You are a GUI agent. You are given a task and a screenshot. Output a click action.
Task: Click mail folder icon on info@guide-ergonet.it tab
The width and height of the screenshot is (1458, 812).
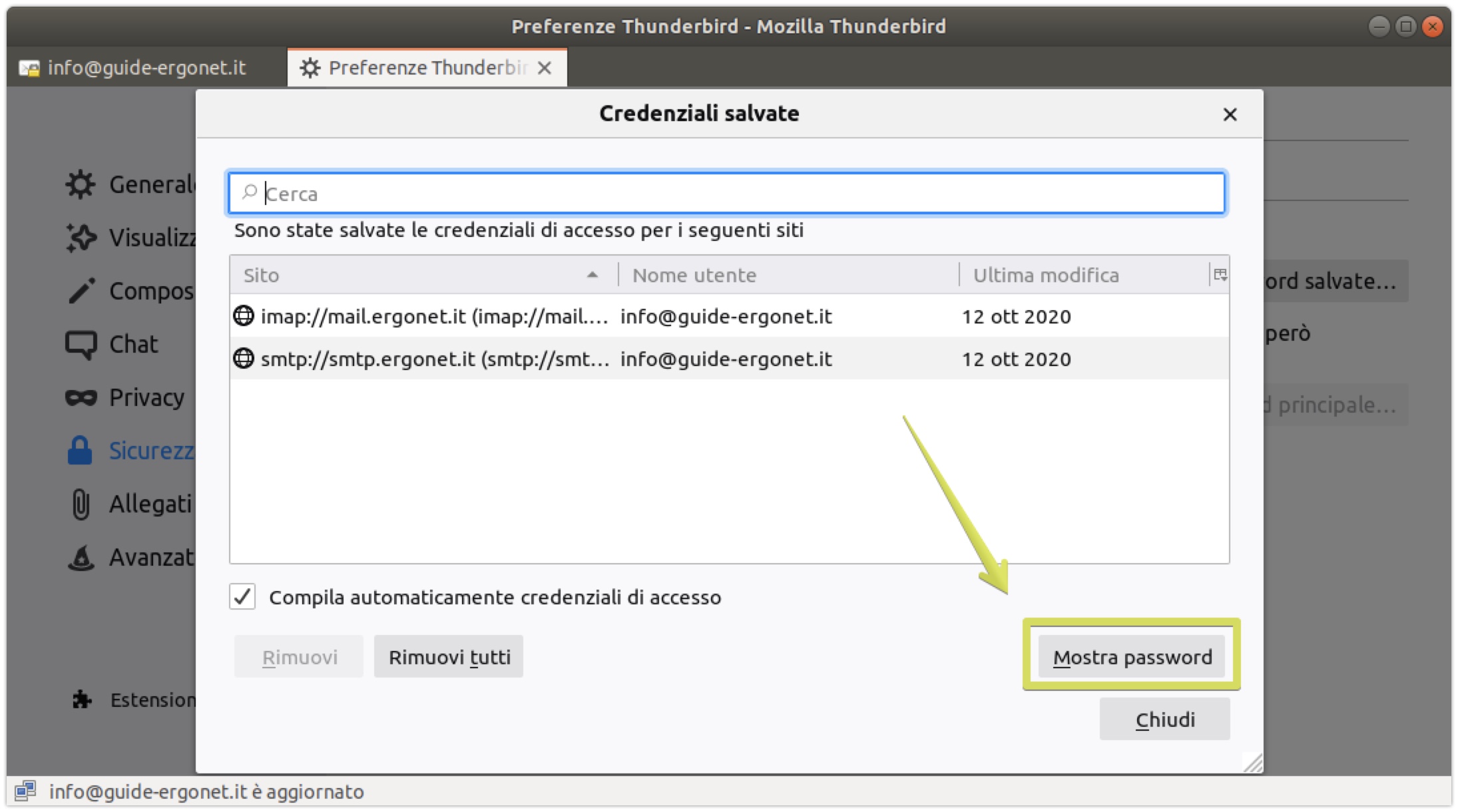coord(29,68)
